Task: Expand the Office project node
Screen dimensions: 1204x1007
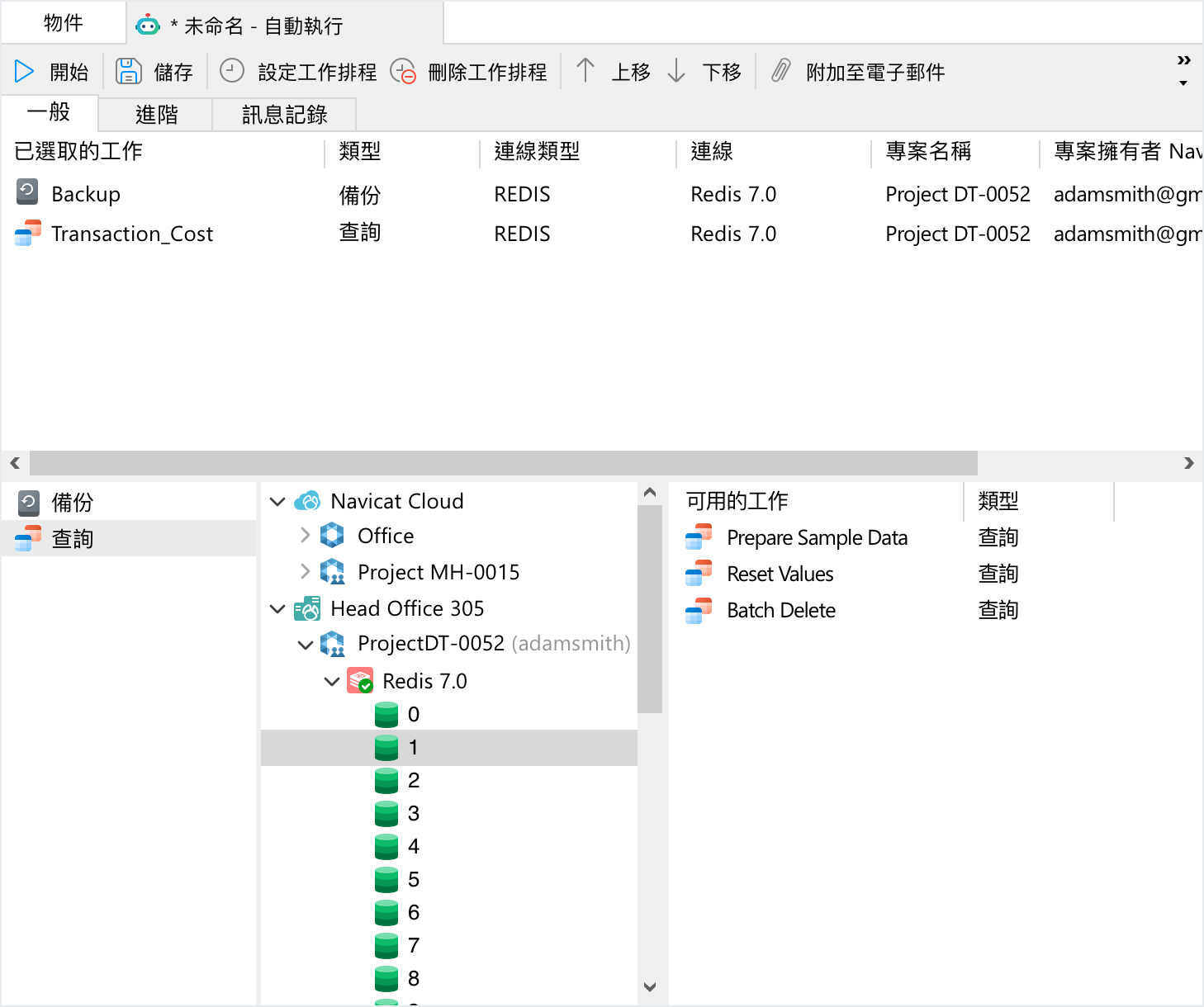Action: tap(305, 536)
